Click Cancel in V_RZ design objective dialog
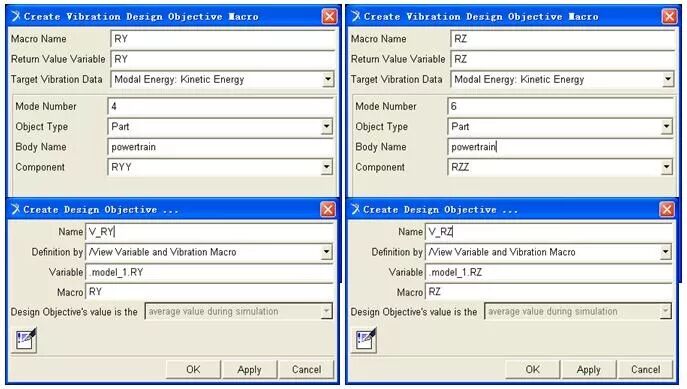Viewport: 687px width, 389px height. [x=645, y=369]
